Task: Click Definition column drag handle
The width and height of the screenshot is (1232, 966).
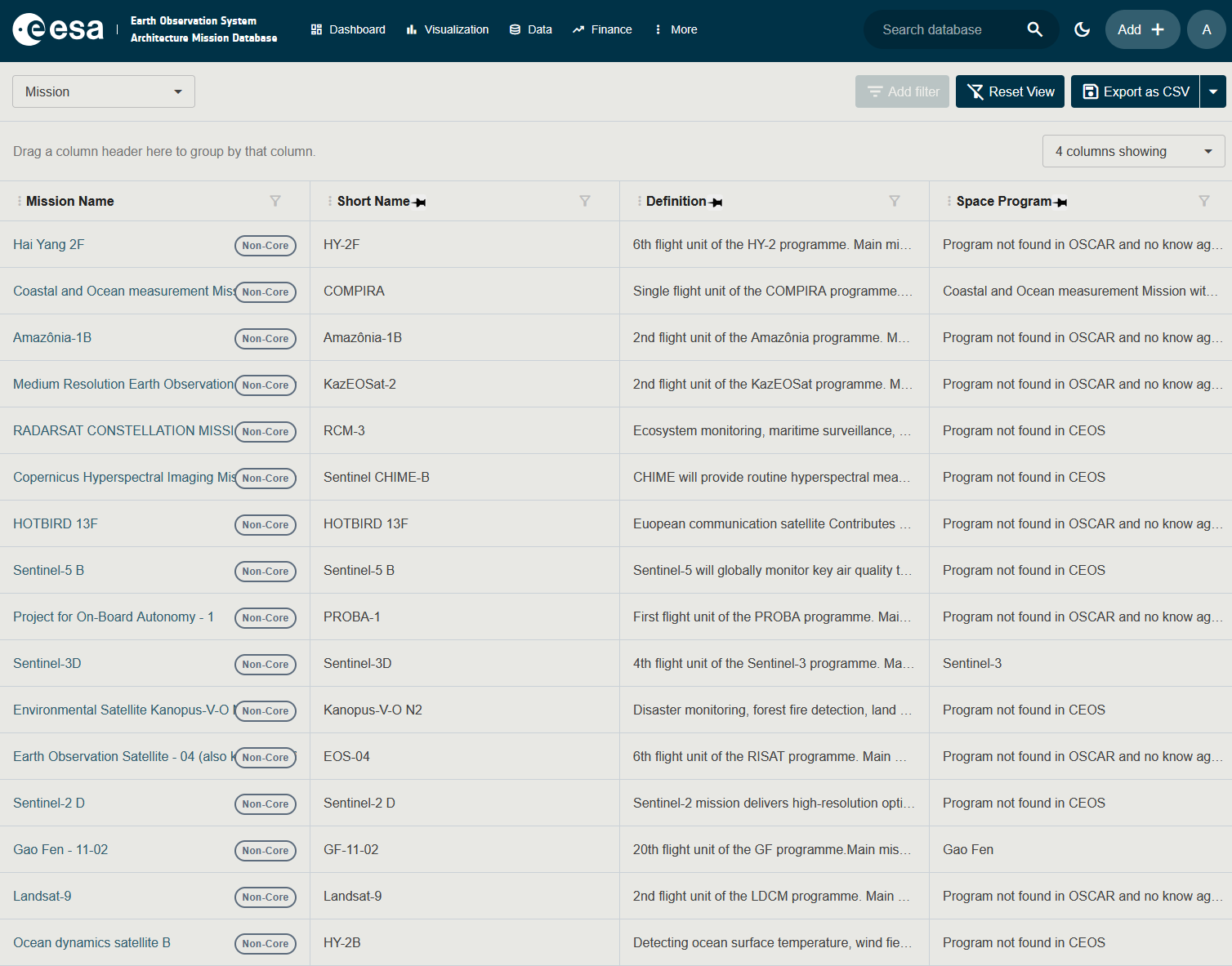Action: 639,201
